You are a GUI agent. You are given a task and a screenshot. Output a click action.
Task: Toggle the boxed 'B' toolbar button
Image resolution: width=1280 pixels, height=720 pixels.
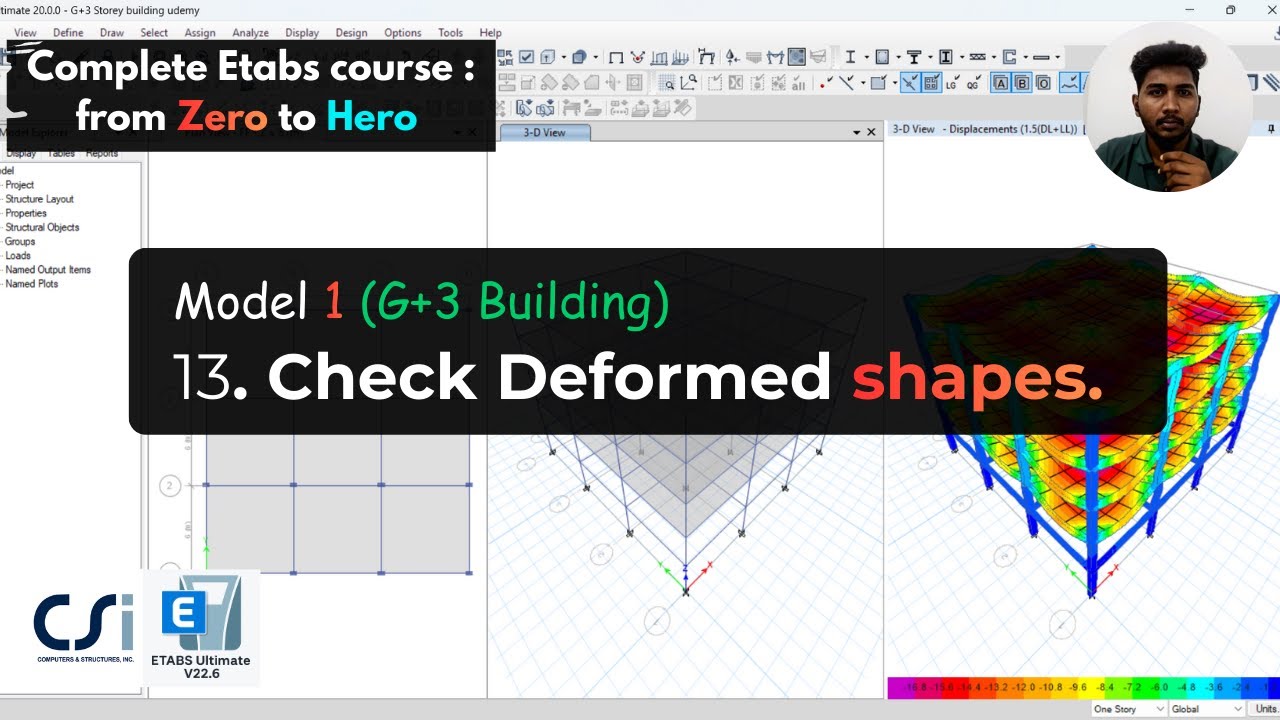click(1022, 83)
